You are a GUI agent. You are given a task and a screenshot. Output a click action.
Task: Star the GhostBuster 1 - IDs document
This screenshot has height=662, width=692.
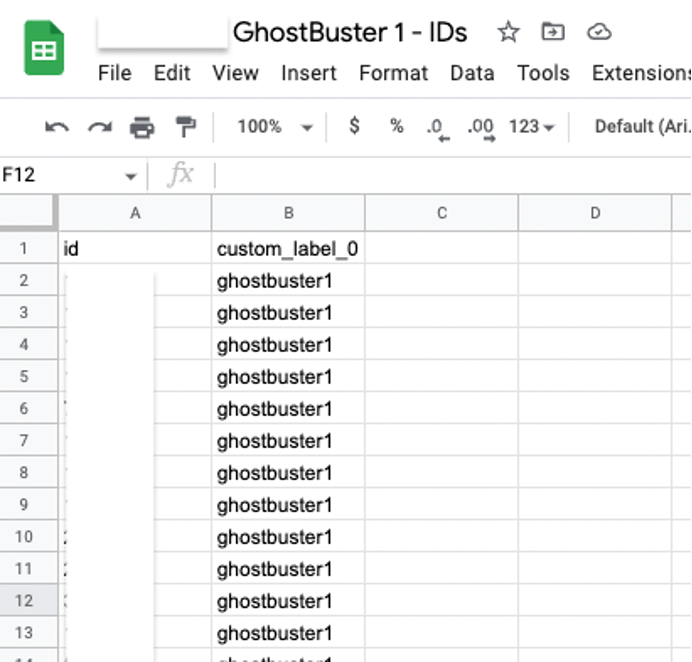click(508, 32)
